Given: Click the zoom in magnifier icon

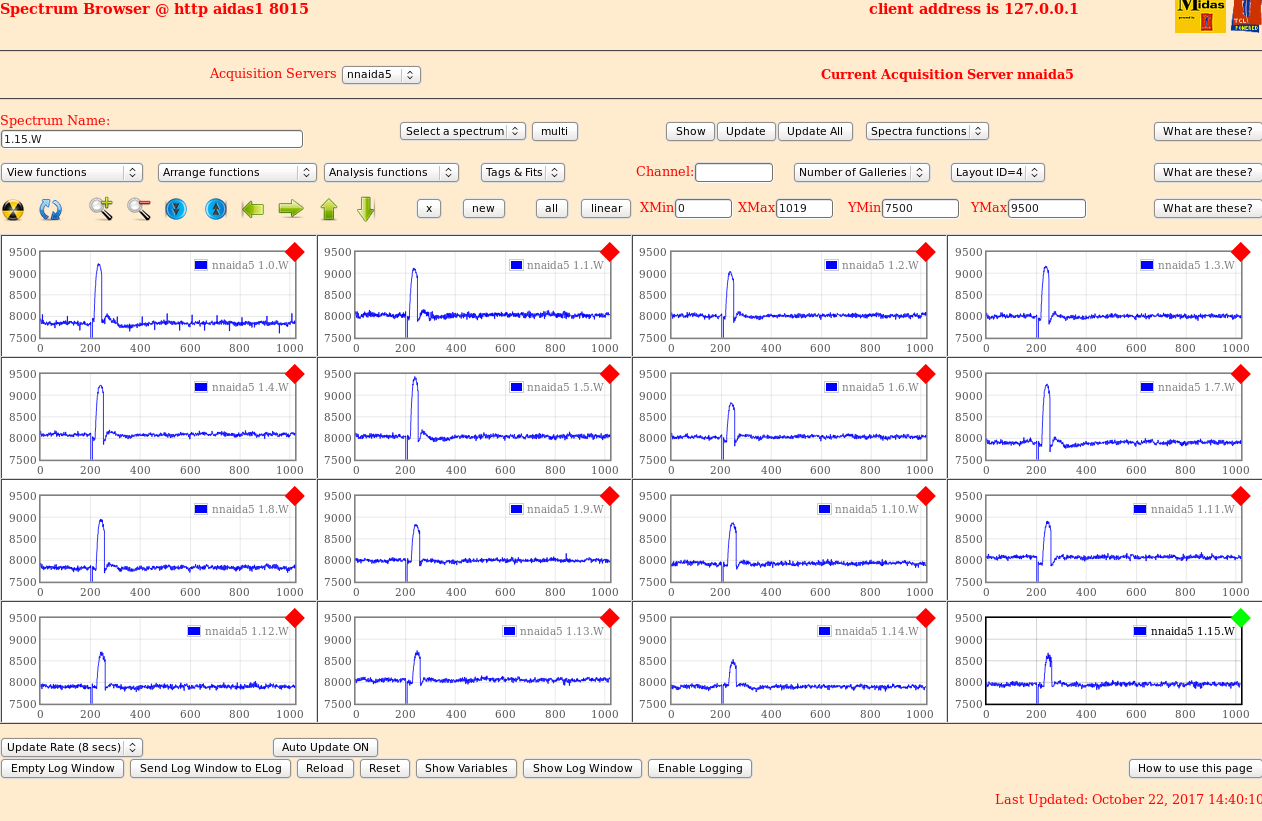Looking at the screenshot, I should pyautogui.click(x=101, y=209).
